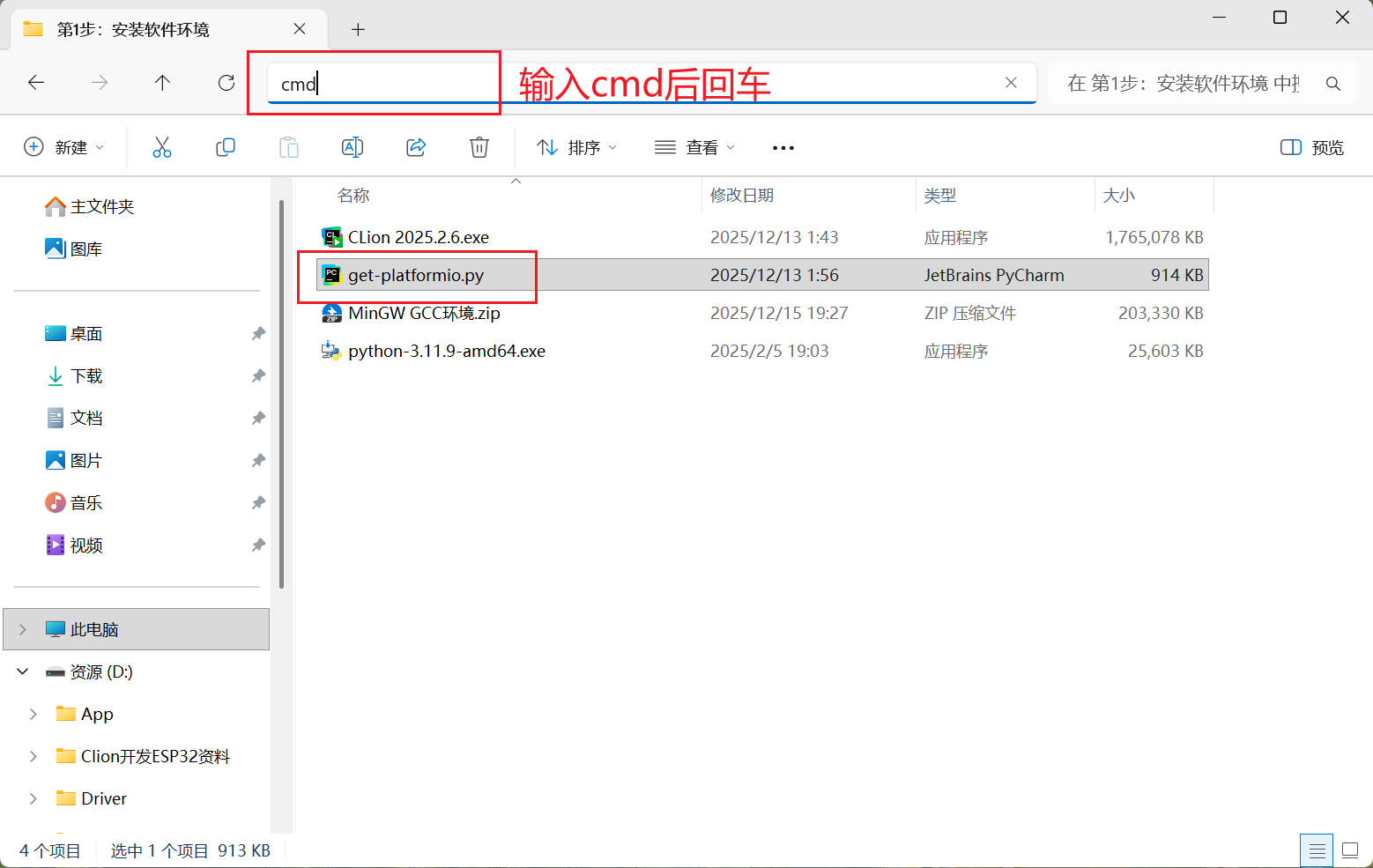This screenshot has height=868, width=1373.
Task: Click type JetBrains PyCharm
Action: tap(994, 275)
